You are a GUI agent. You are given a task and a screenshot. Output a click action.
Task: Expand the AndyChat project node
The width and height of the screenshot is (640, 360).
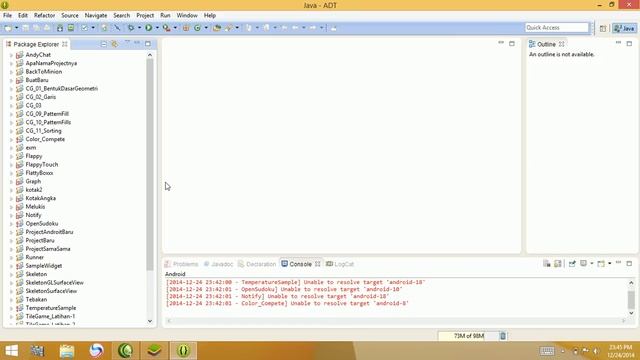(x=11, y=55)
